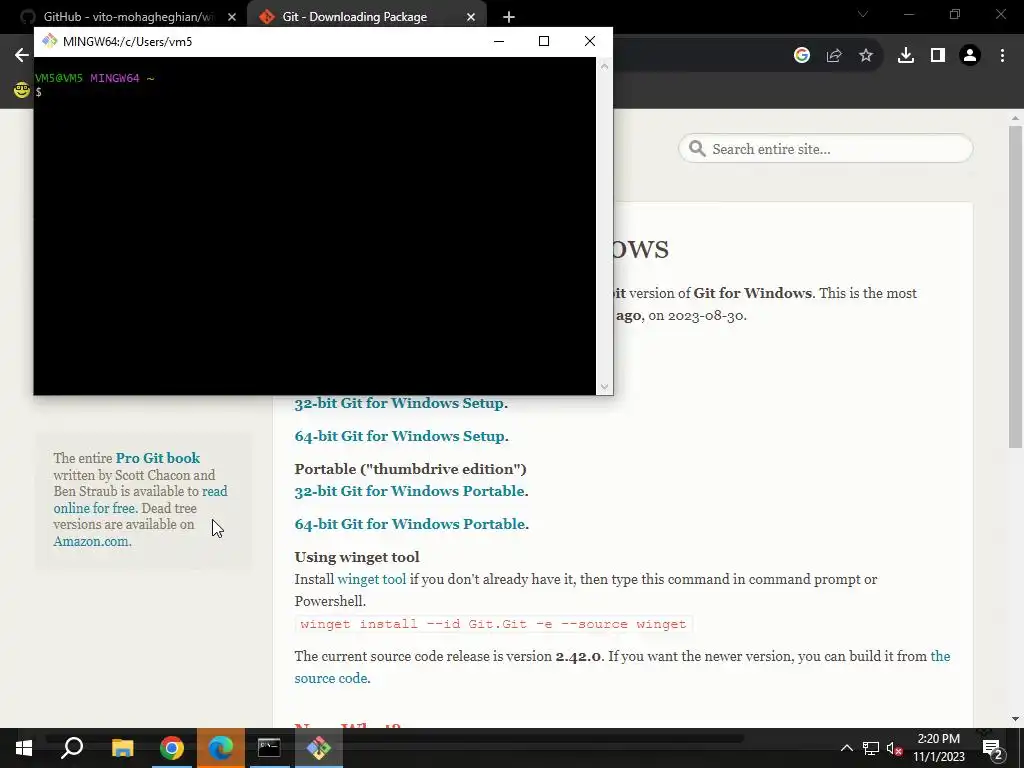Click the emoji bookmark icon

[22, 90]
